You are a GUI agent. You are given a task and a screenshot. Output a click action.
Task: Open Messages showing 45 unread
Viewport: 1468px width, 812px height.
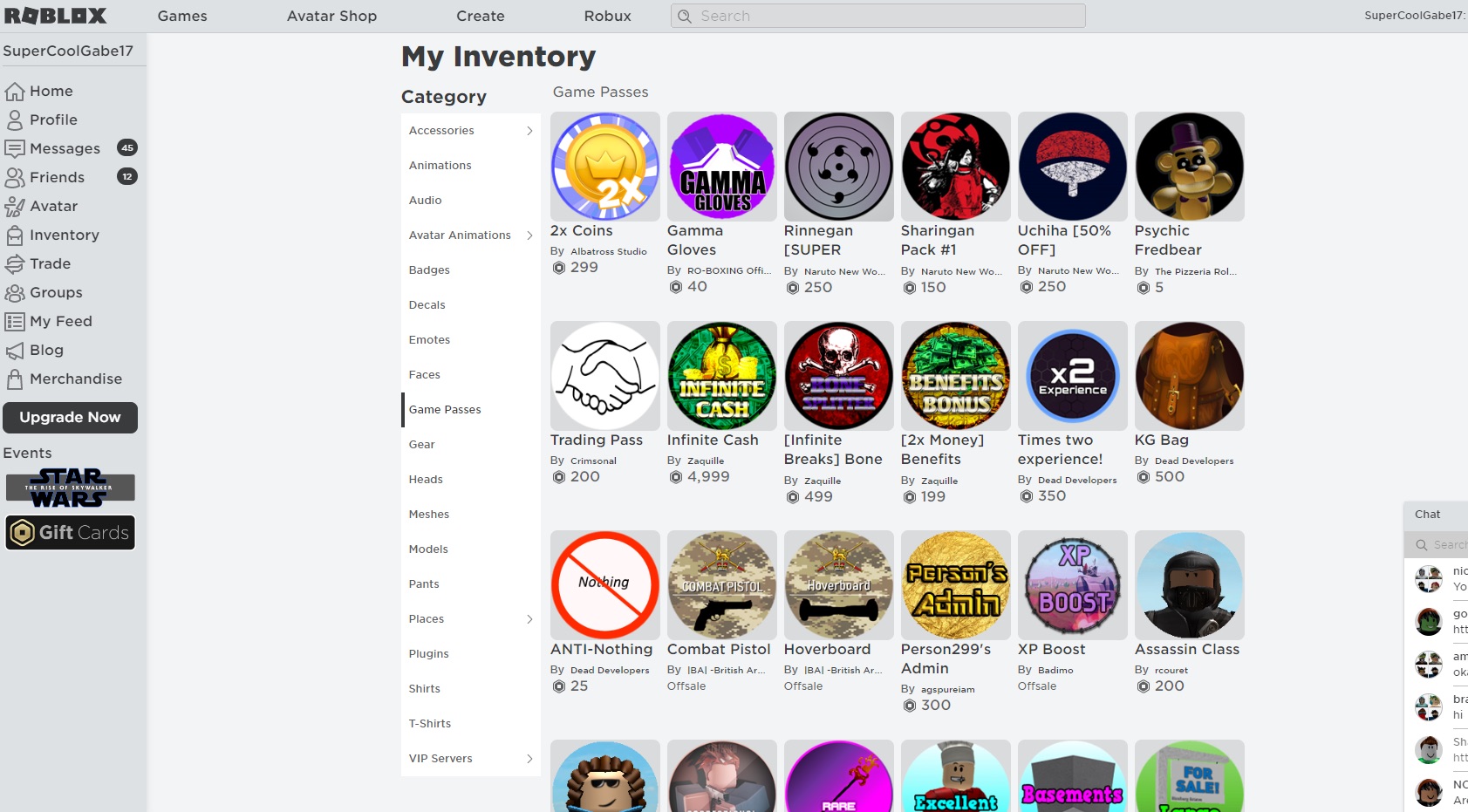(x=16, y=148)
